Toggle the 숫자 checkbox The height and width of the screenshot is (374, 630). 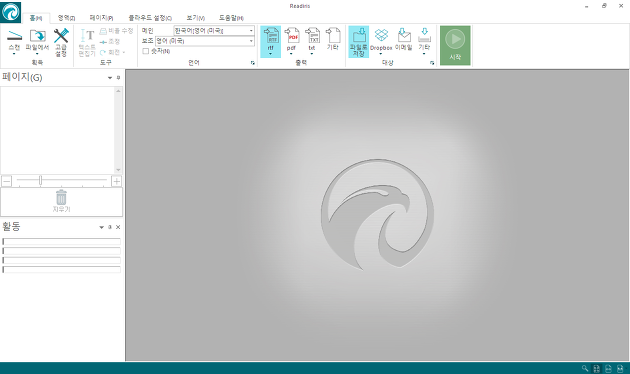(x=145, y=51)
